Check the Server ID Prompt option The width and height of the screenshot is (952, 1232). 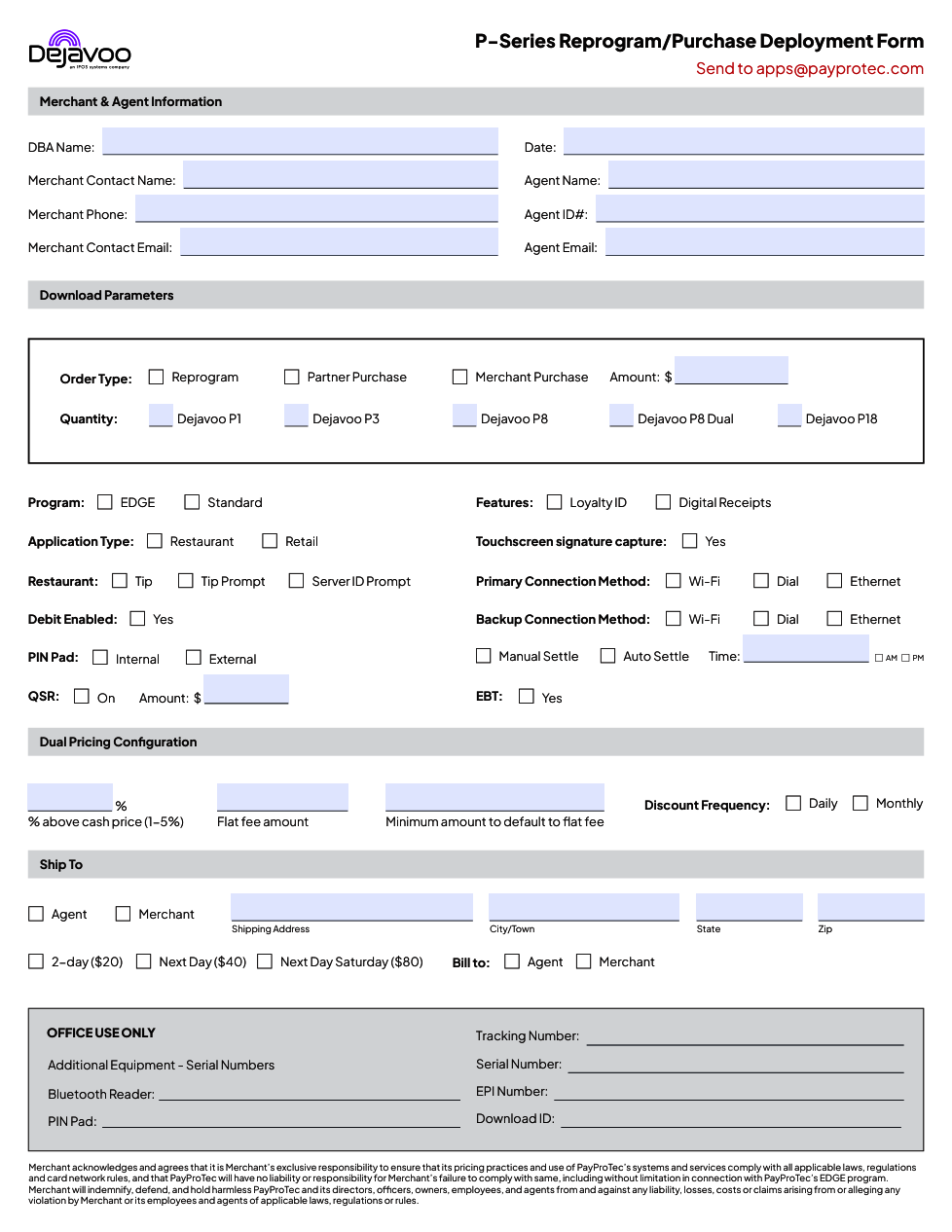[x=297, y=581]
